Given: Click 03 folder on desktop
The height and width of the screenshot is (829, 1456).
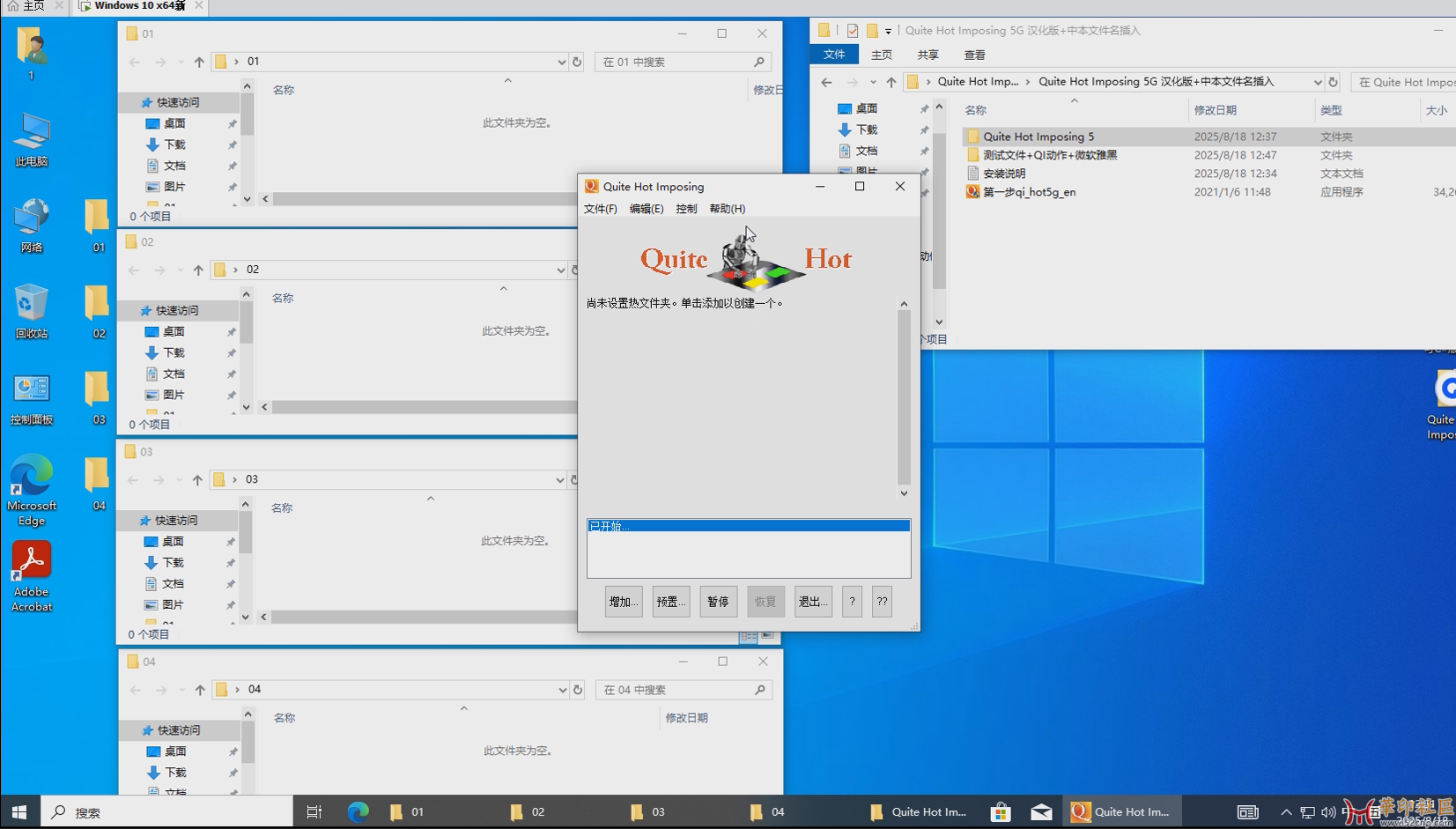Looking at the screenshot, I should (x=97, y=398).
